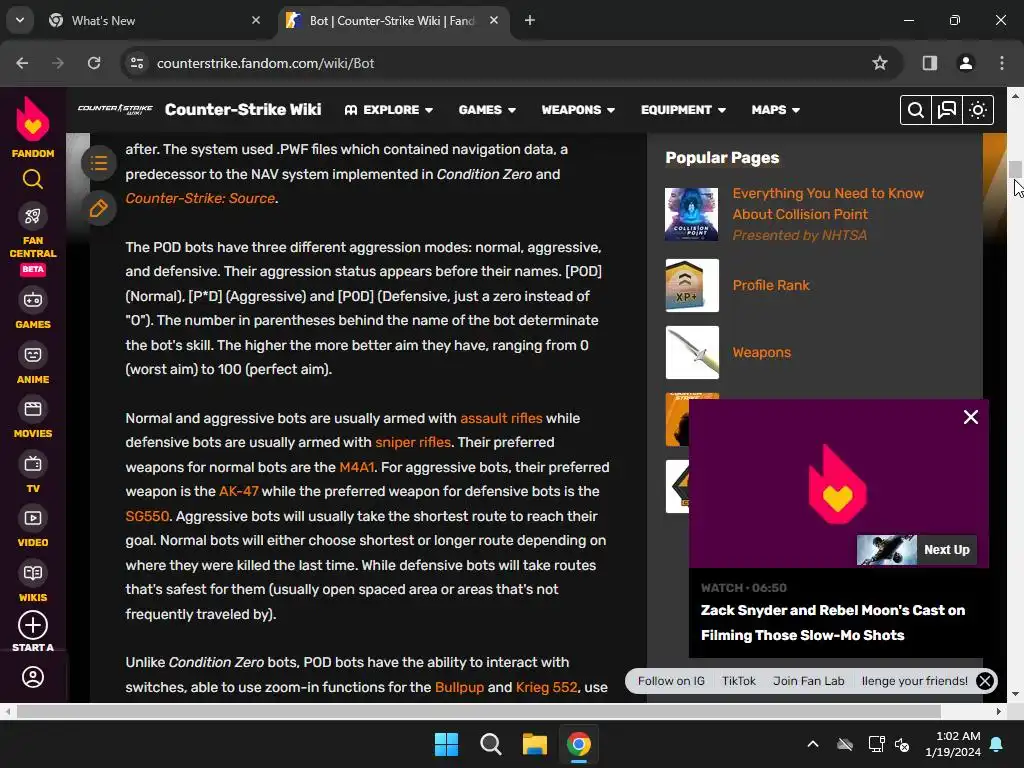Image resolution: width=1024 pixels, height=768 pixels.
Task: Open Collision Point sponsored link
Action: click(828, 204)
